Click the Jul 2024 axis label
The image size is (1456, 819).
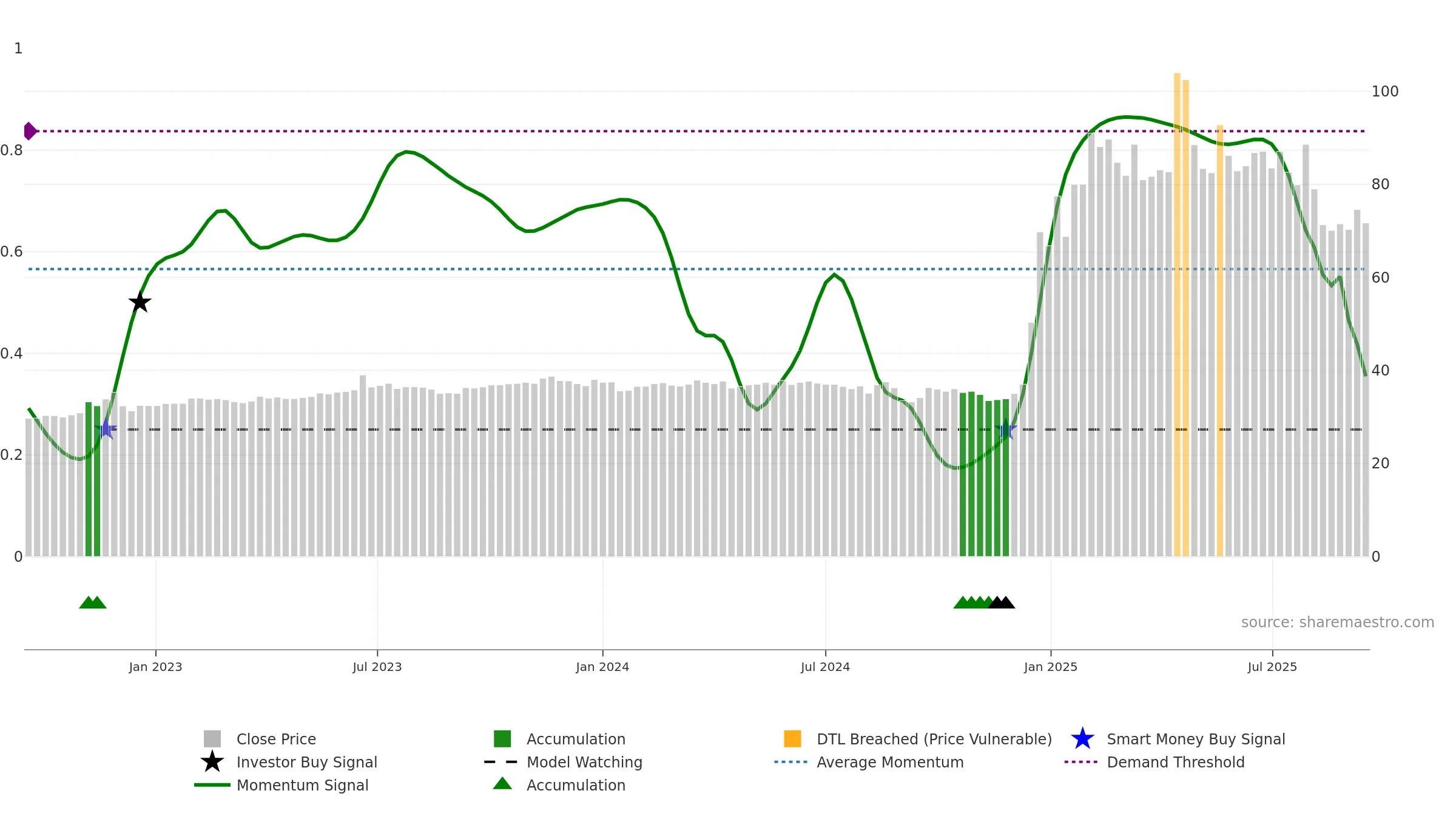[825, 667]
